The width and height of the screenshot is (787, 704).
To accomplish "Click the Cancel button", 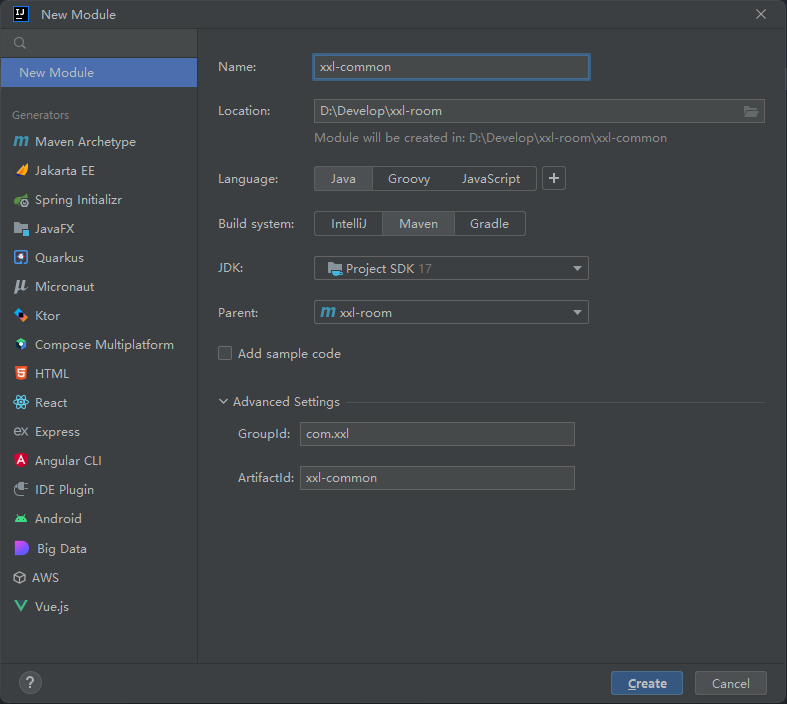I will click(x=731, y=683).
